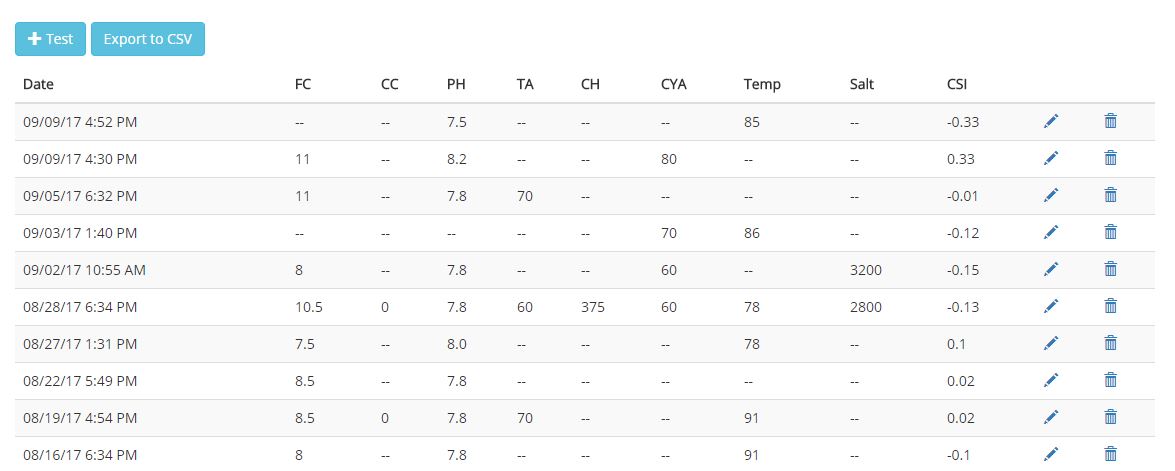Delete the 09/02/17 10:55 AM test row
Image resolution: width=1175 pixels, height=471 pixels.
1111,269
